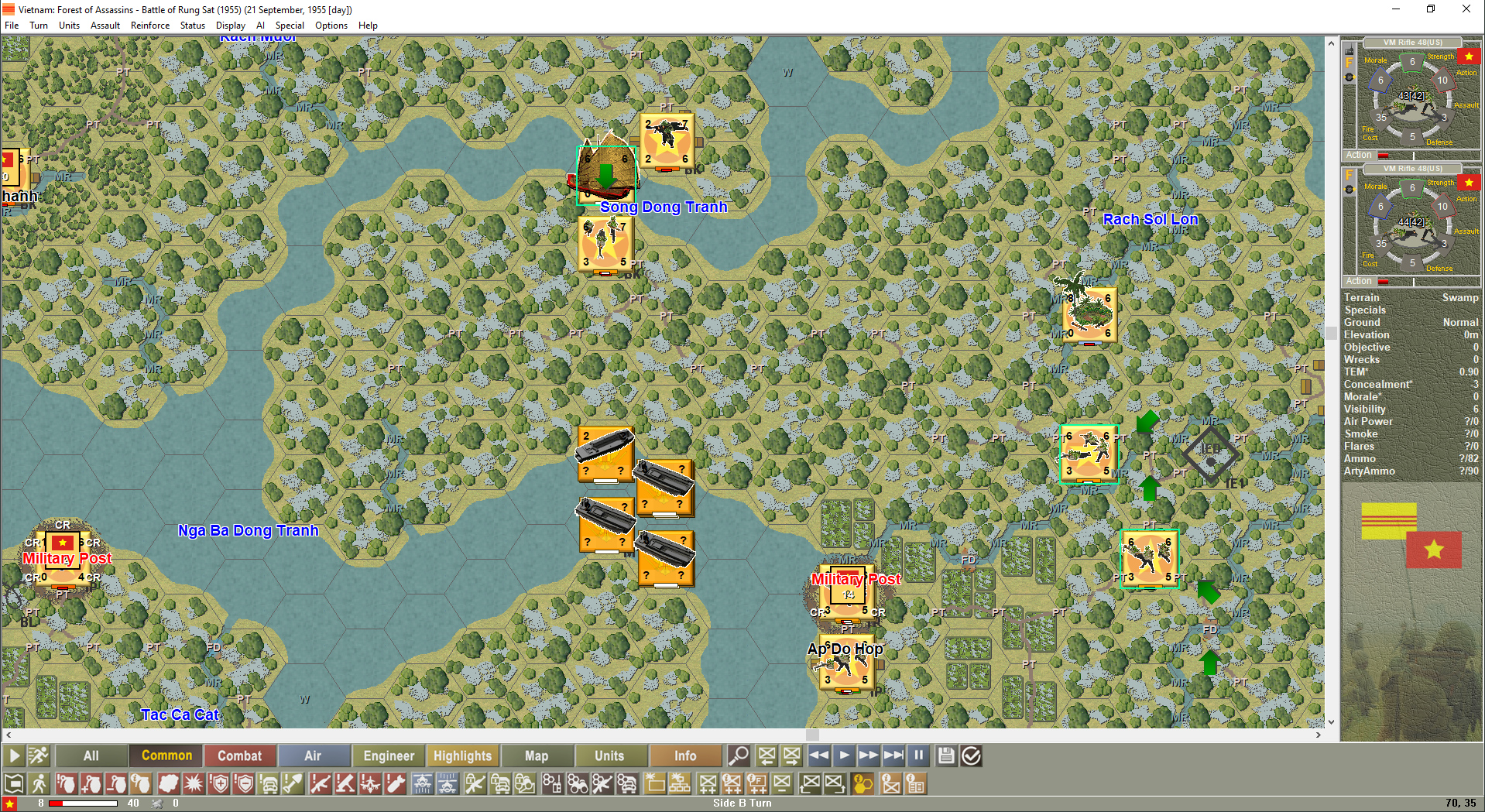Toggle the hex vehicle highlight
Screen dimensions: 1485x812
[x=628, y=784]
